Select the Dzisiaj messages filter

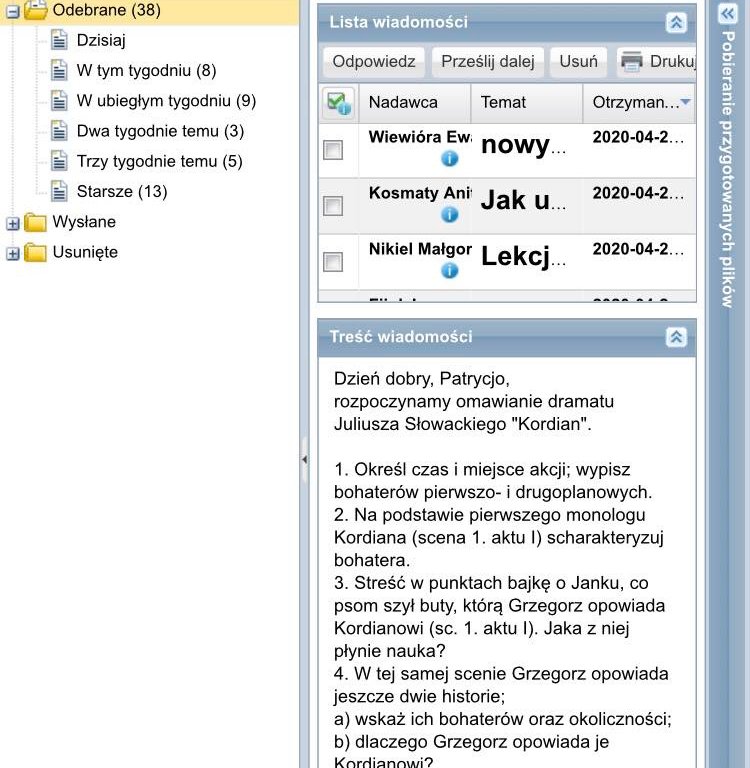(101, 40)
